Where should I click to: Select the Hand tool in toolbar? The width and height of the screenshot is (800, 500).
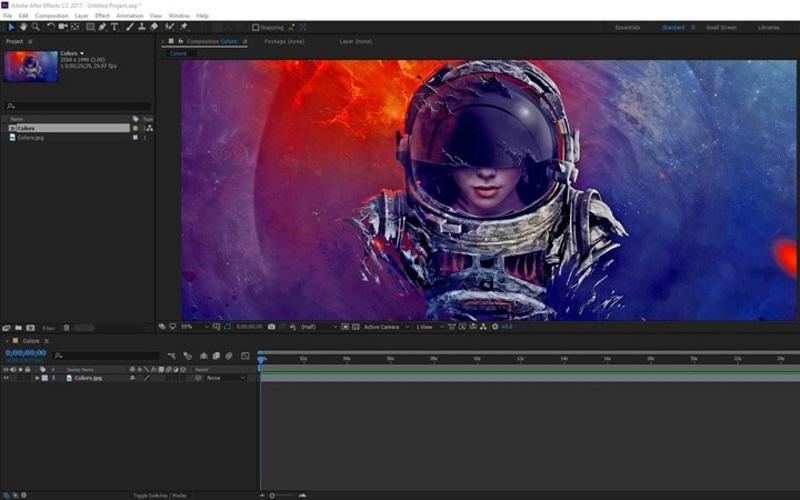(x=23, y=27)
